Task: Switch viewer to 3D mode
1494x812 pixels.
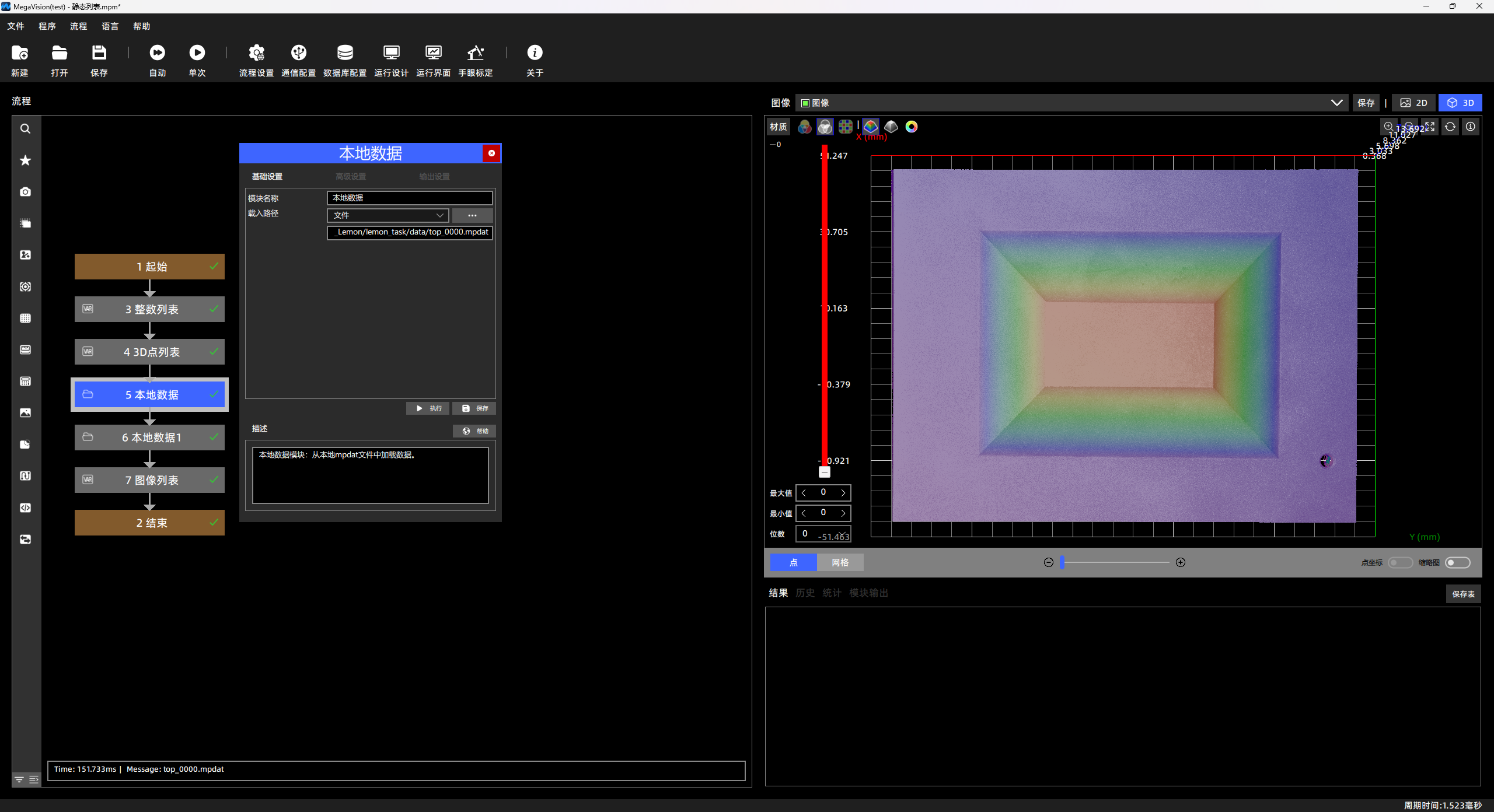Action: pos(1460,103)
